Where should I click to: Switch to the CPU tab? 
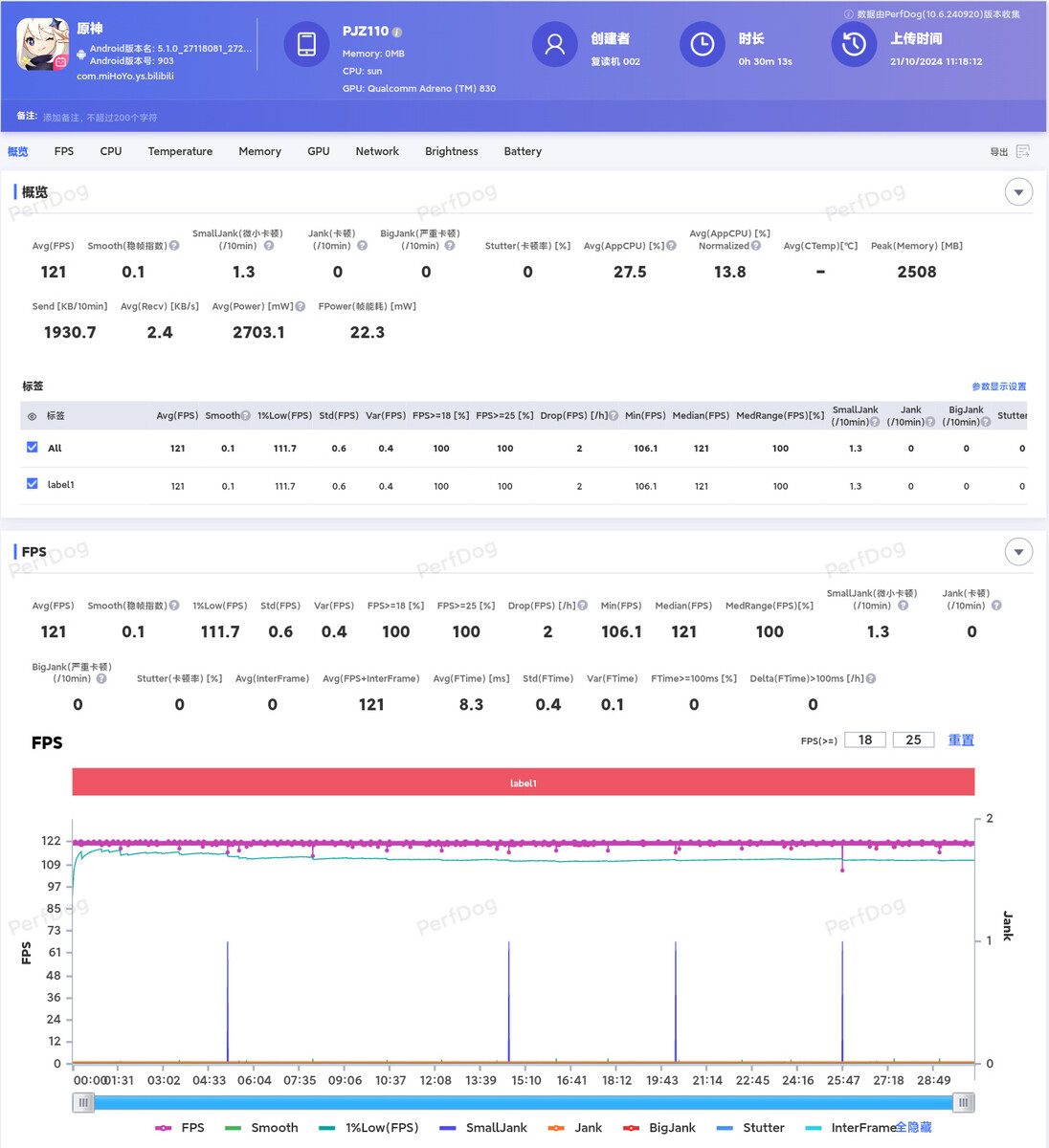tap(111, 151)
